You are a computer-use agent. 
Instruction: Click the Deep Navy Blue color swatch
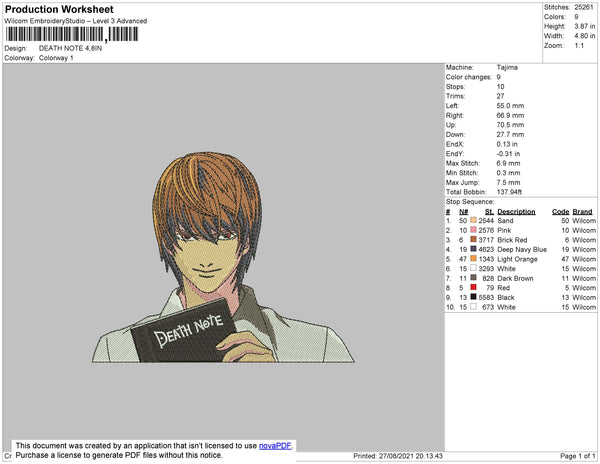(x=473, y=249)
